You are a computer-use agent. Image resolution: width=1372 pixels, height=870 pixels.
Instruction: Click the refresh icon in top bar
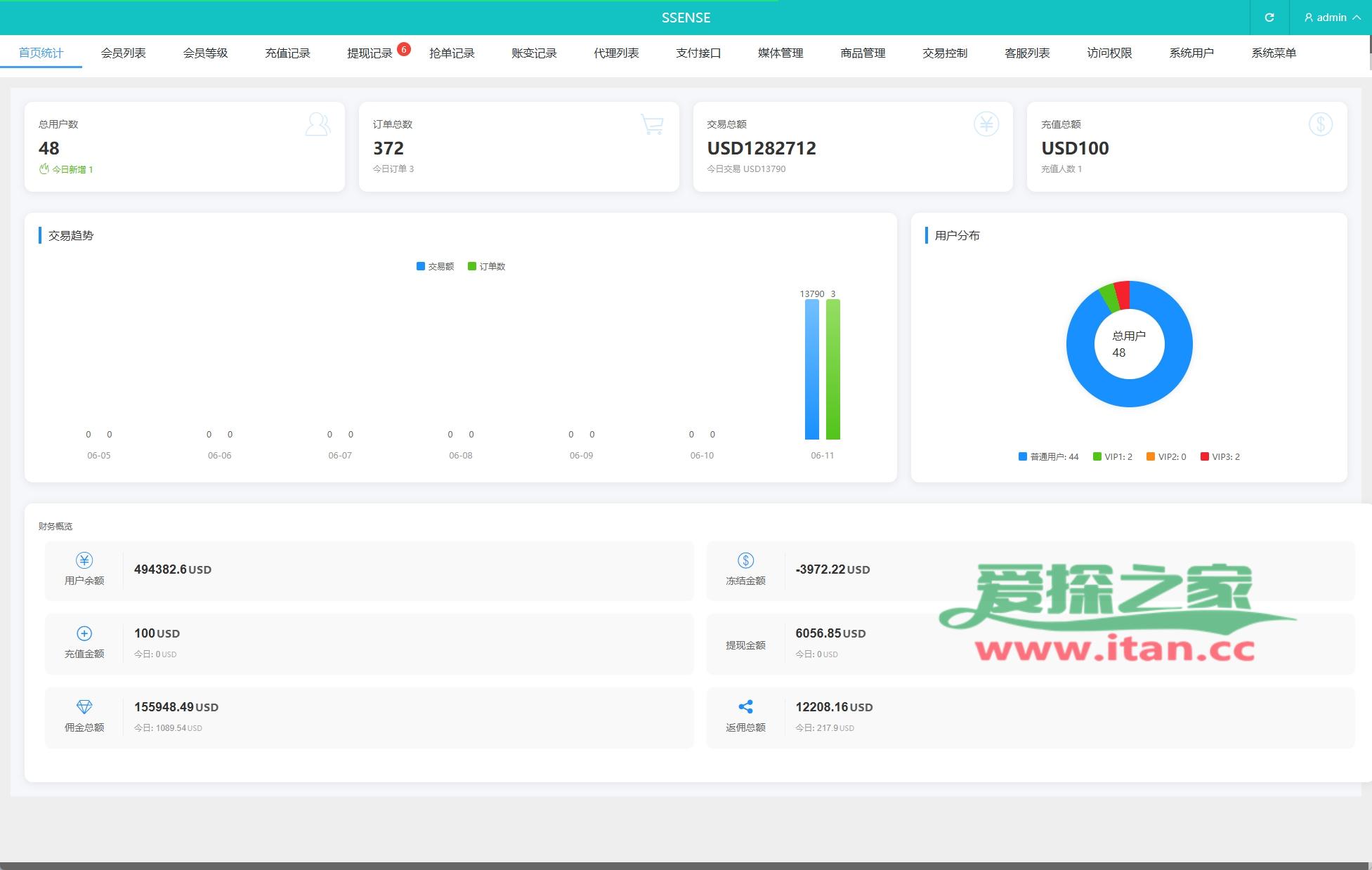[x=1269, y=18]
